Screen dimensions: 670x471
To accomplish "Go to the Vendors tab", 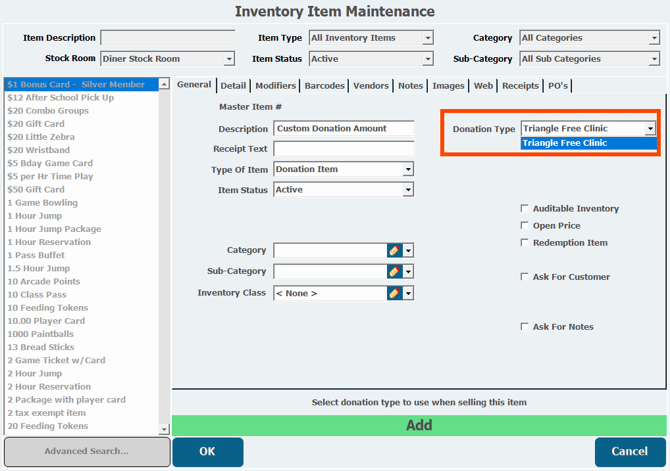I will pyautogui.click(x=372, y=86).
